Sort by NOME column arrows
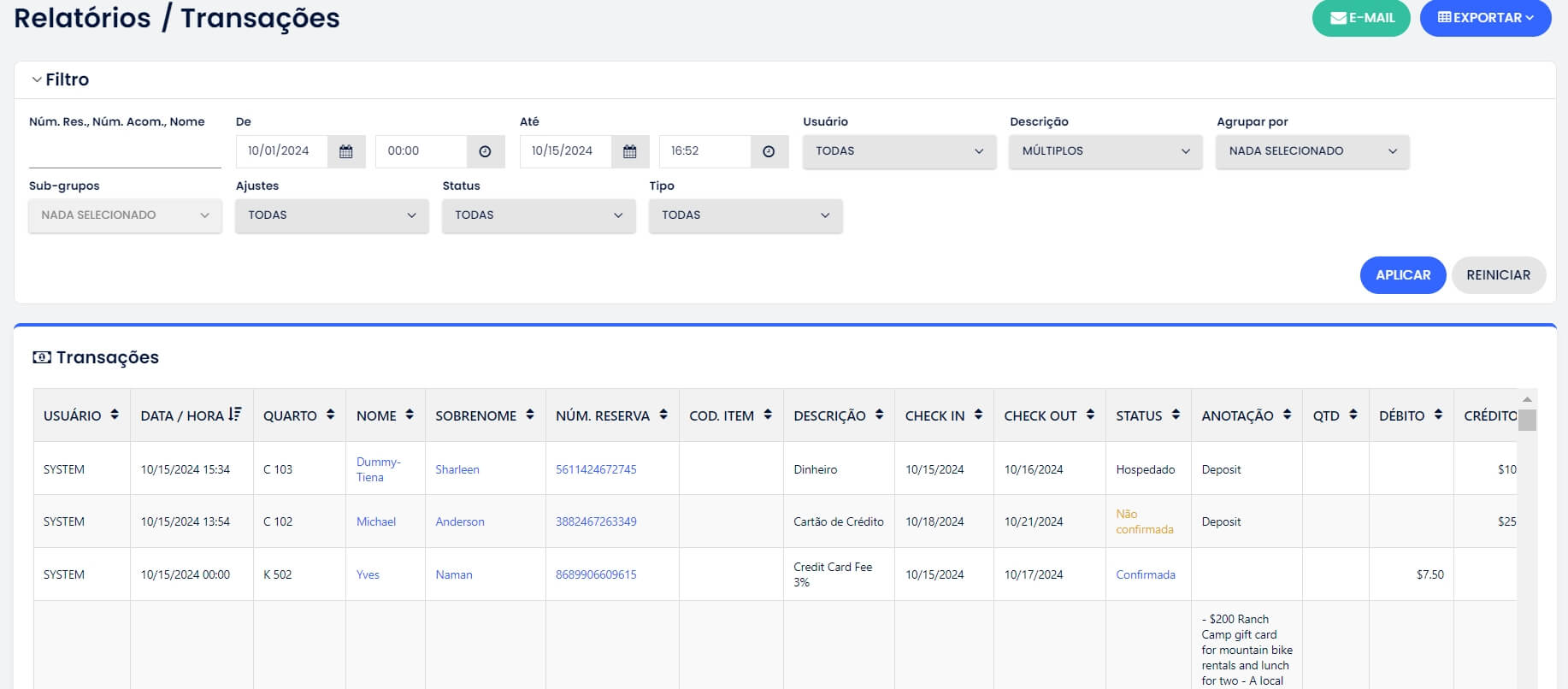 [x=410, y=415]
